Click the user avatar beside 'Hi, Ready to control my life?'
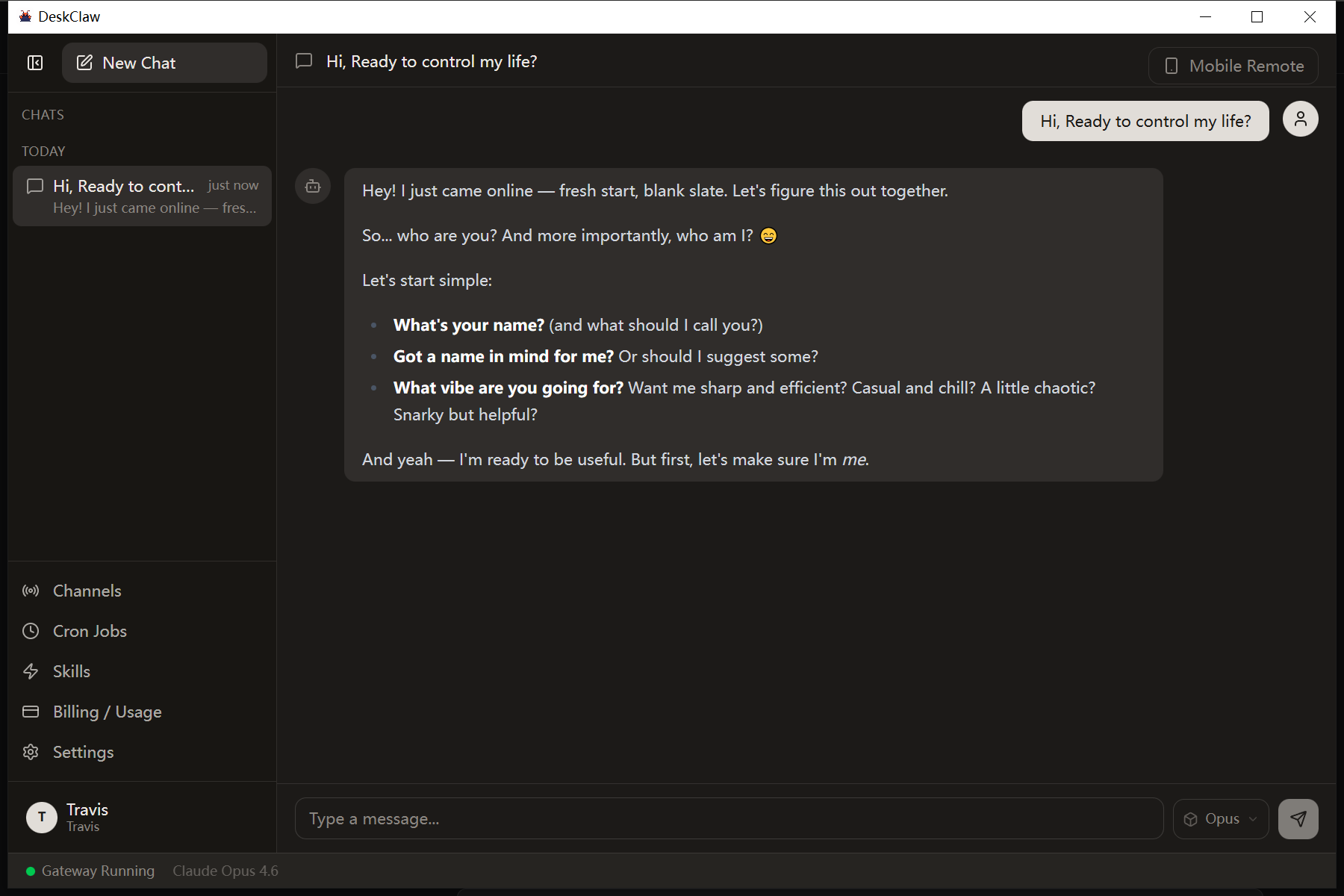Screen dimensions: 1344x896 click(x=1300, y=118)
